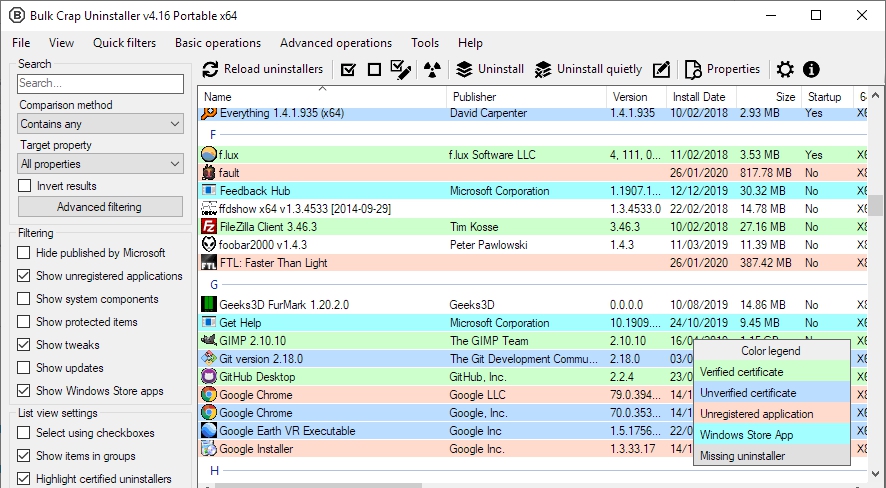Screen dimensions: 886x488
Task: Click the GitHub Desktop icon
Action: 209,377
